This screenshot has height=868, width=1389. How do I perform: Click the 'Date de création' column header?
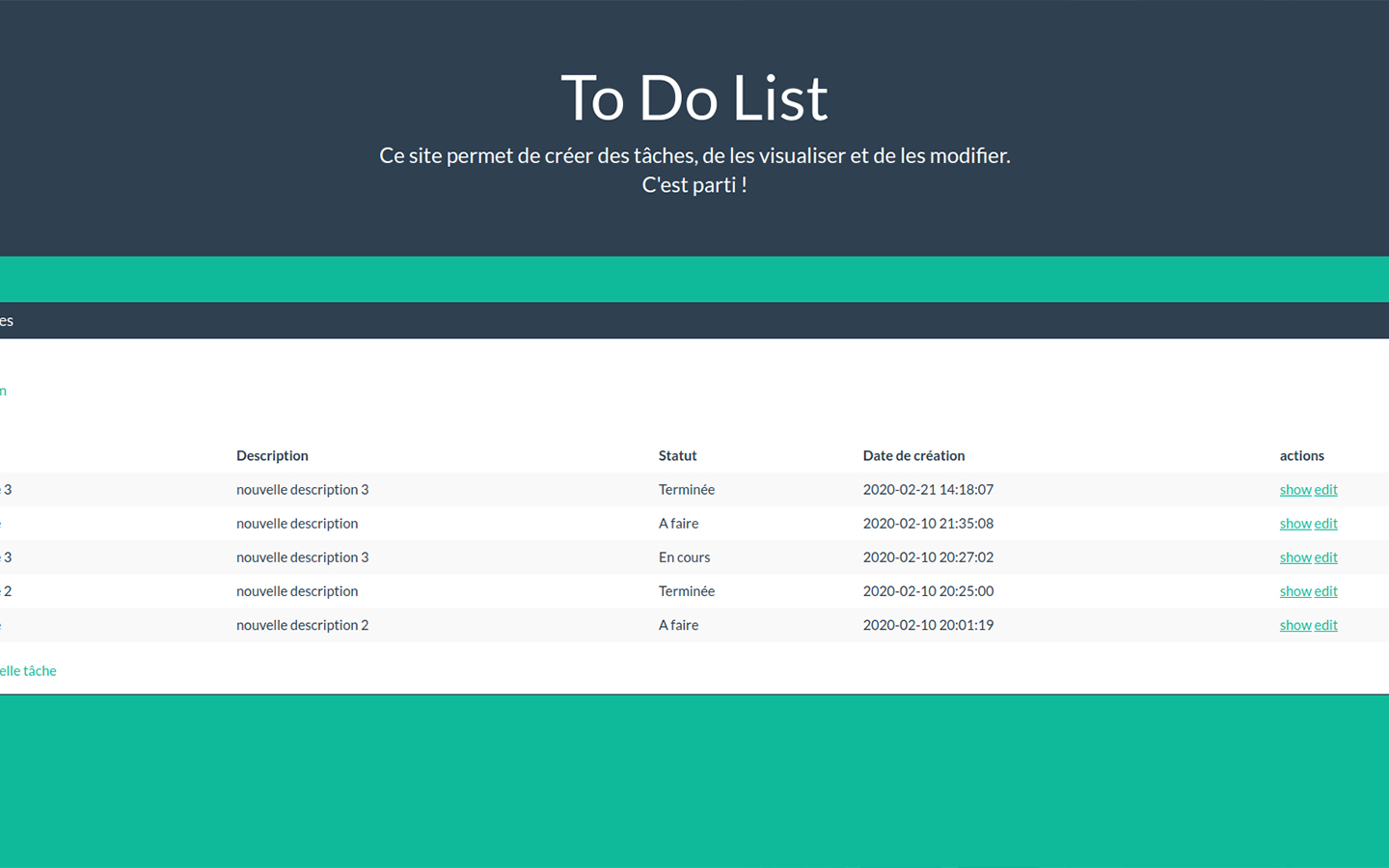[x=913, y=455]
